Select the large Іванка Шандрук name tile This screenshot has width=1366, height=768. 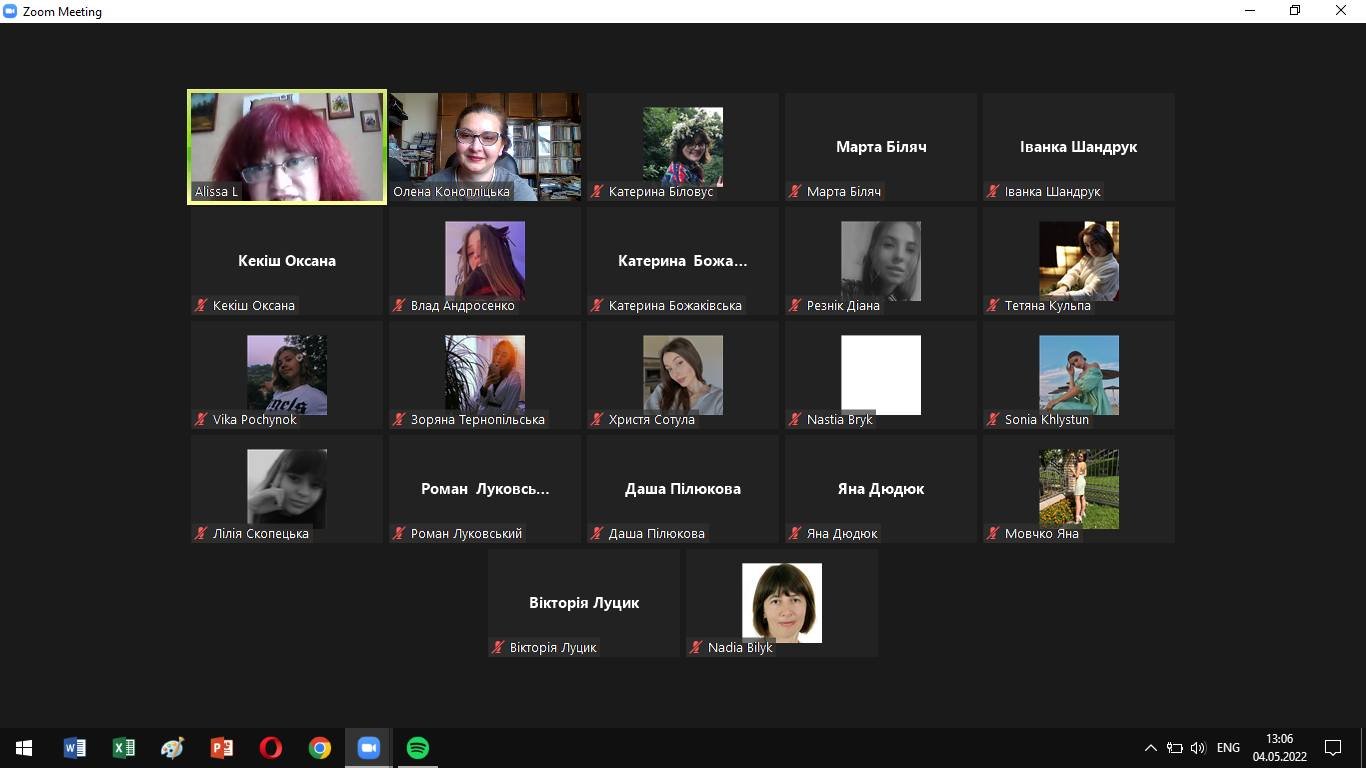pyautogui.click(x=1079, y=147)
